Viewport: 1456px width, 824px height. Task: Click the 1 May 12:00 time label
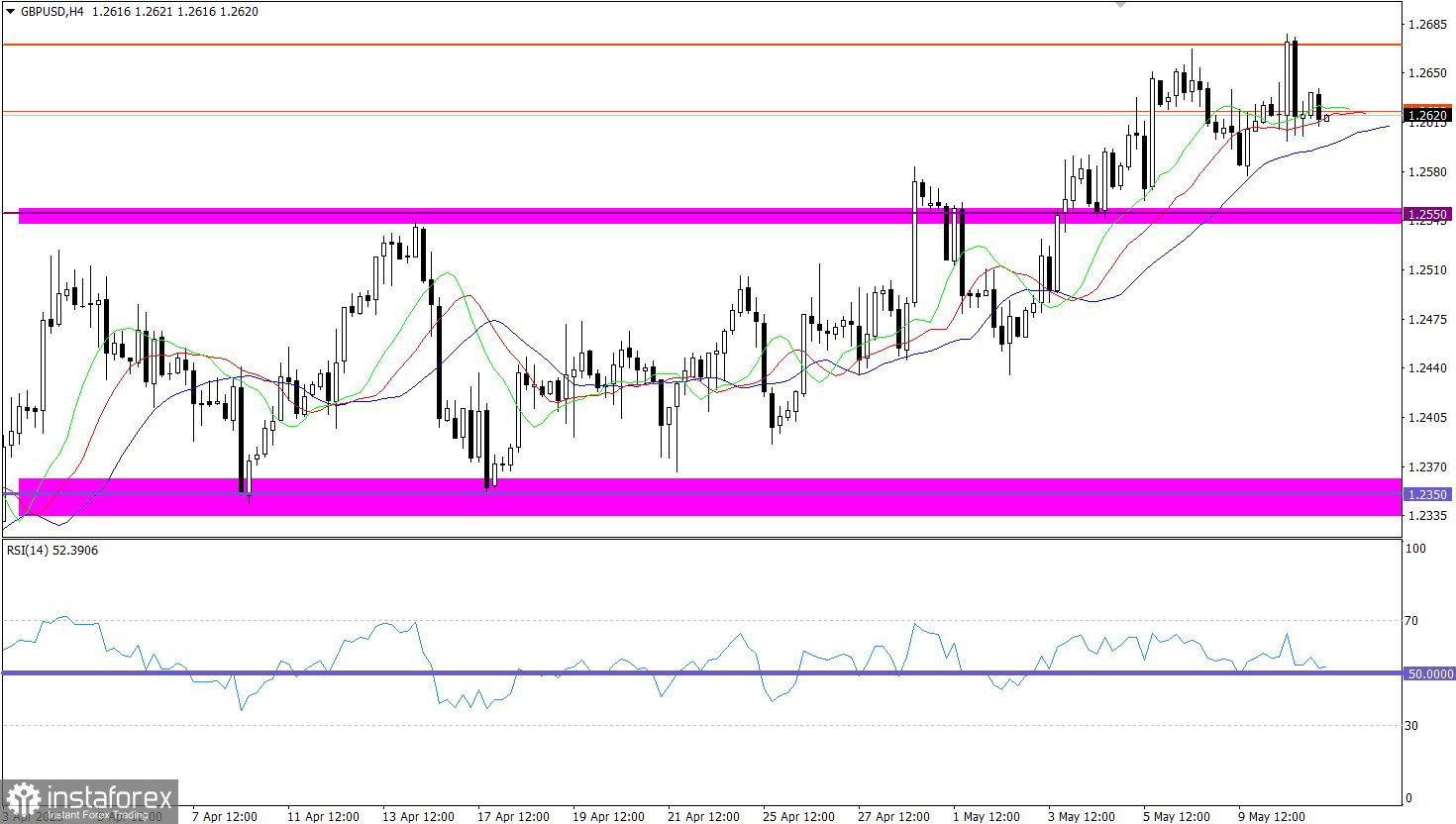(987, 817)
